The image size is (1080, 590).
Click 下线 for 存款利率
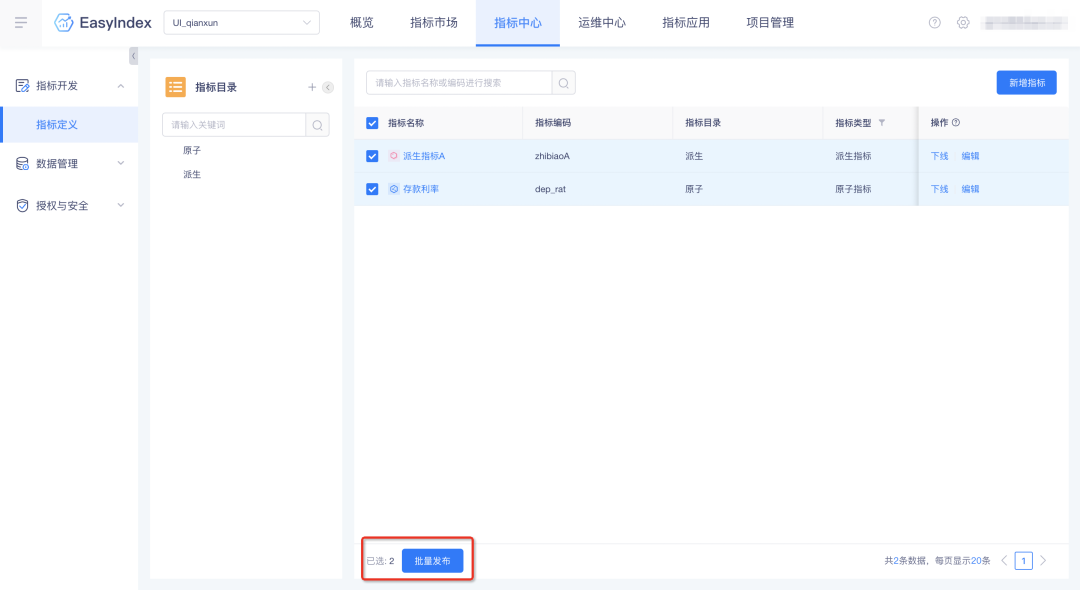(x=939, y=189)
